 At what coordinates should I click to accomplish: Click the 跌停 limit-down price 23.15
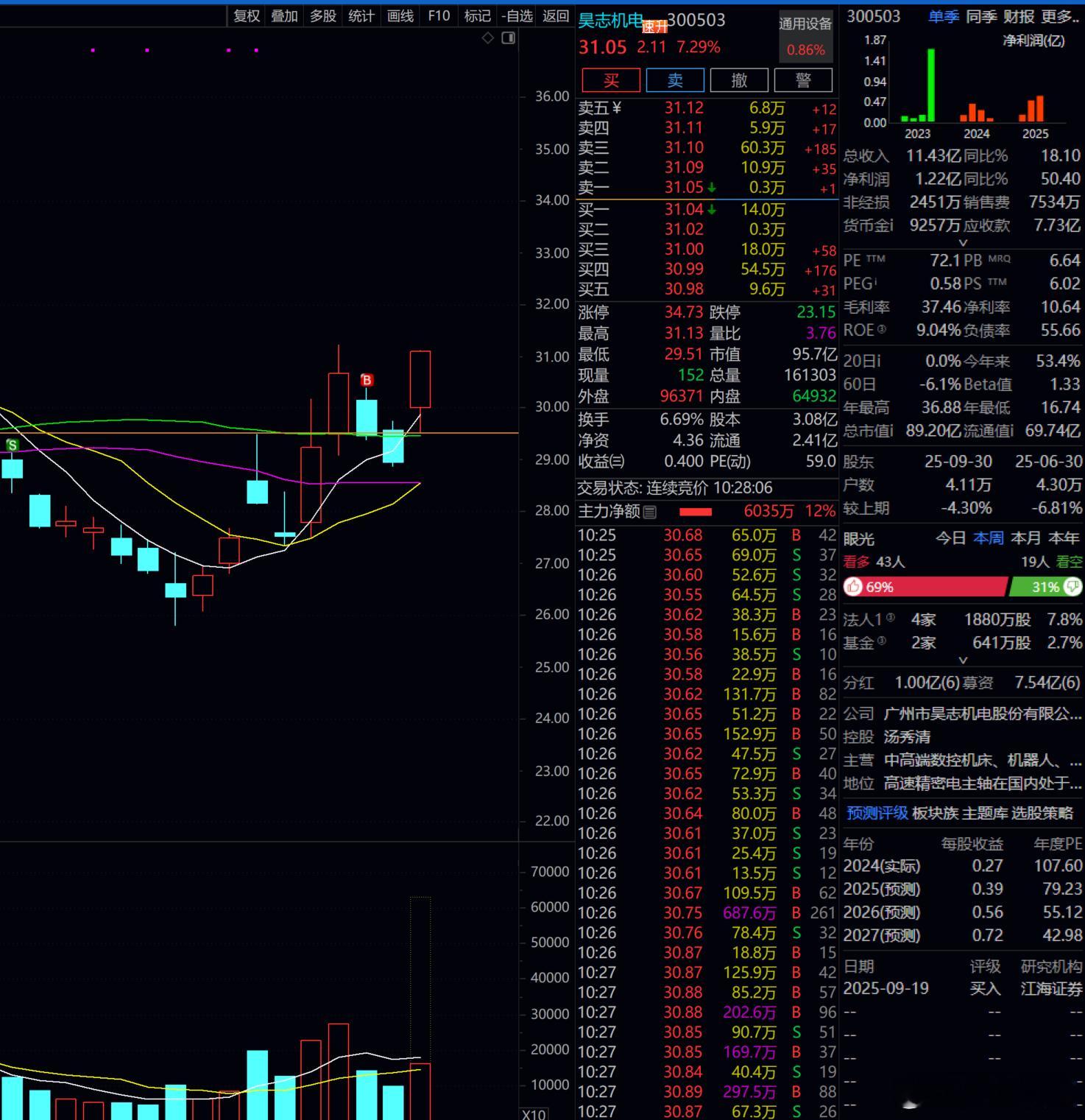pos(816,312)
